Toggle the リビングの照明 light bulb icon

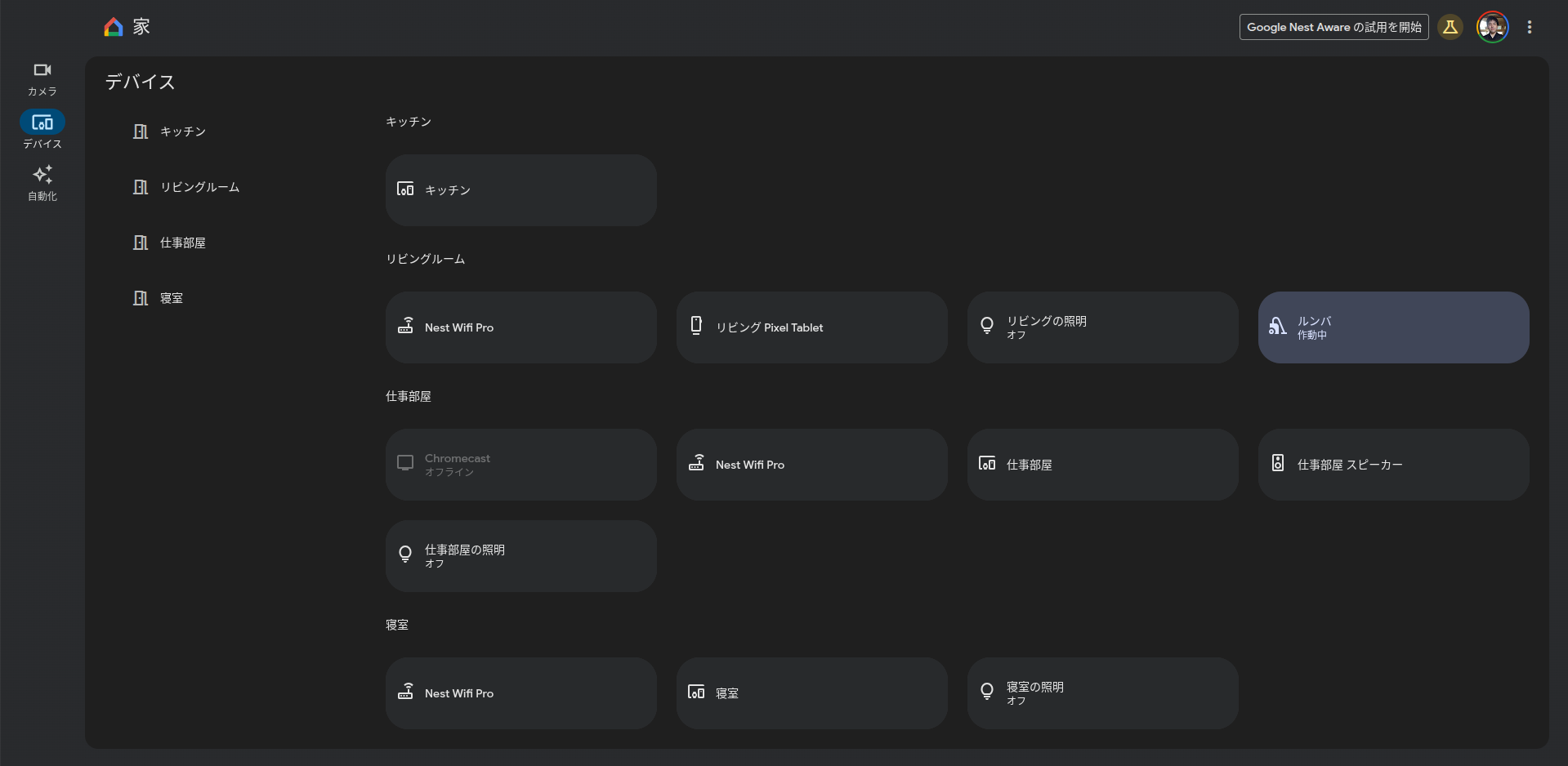987,325
